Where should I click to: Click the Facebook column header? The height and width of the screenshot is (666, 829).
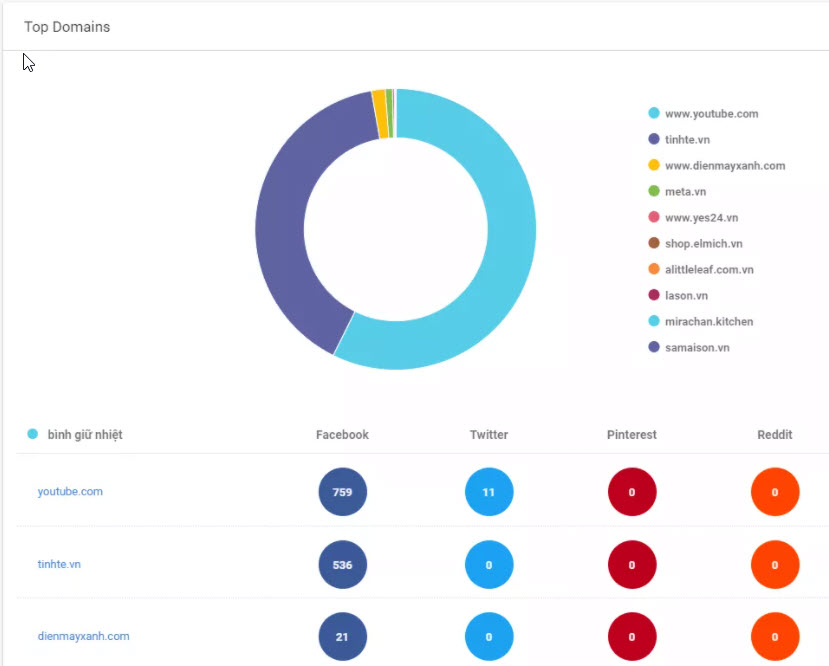point(342,435)
